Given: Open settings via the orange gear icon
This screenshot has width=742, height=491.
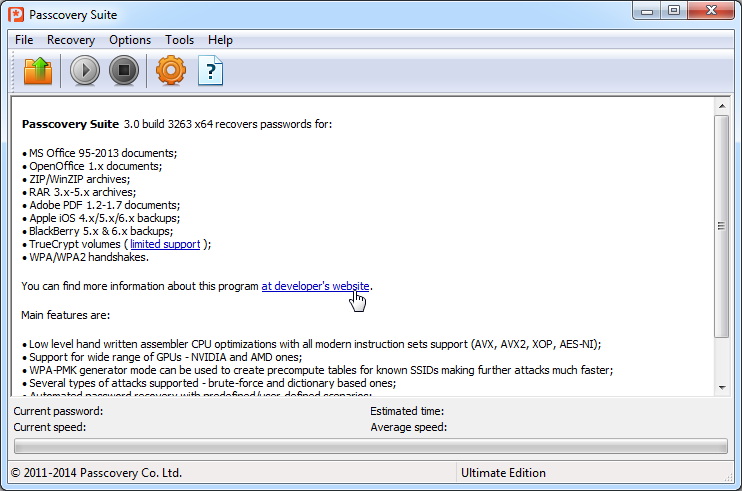Looking at the screenshot, I should (171, 71).
